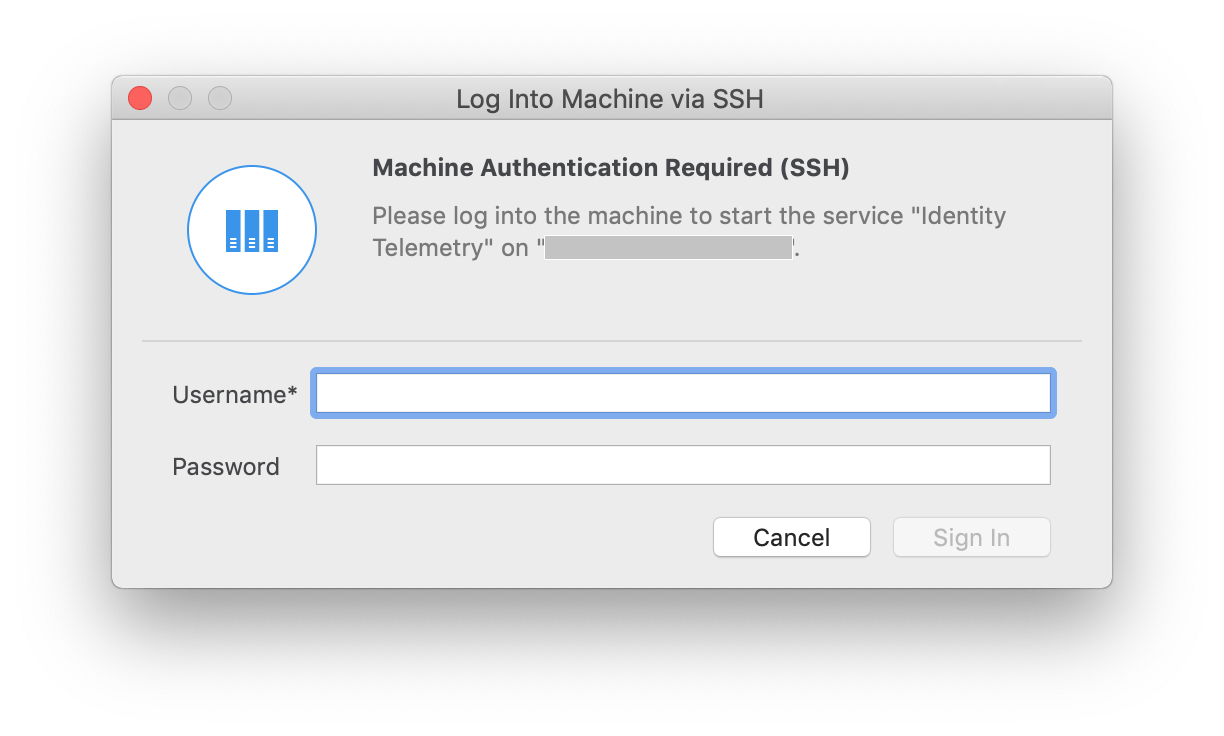The image size is (1224, 736).
Task: Click the redacted gray hostname box
Action: pos(669,248)
